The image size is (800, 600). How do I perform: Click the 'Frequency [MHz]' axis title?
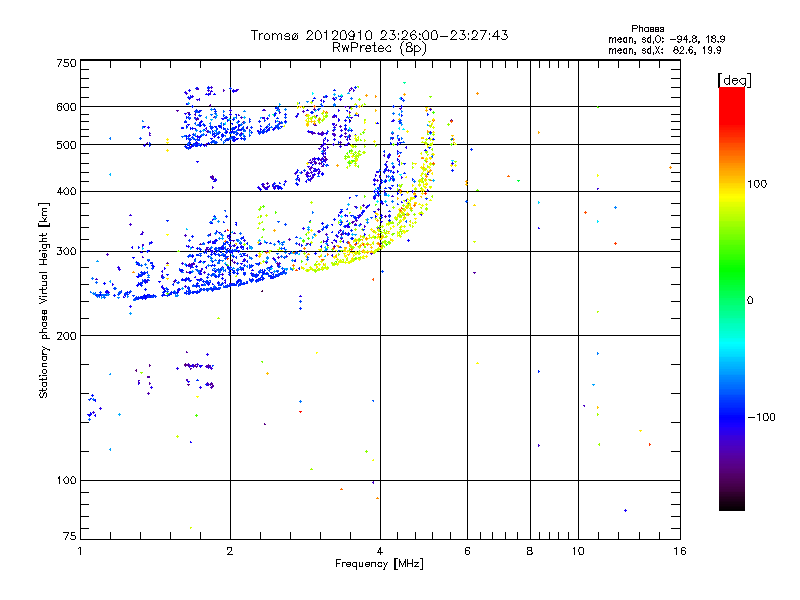tap(379, 564)
